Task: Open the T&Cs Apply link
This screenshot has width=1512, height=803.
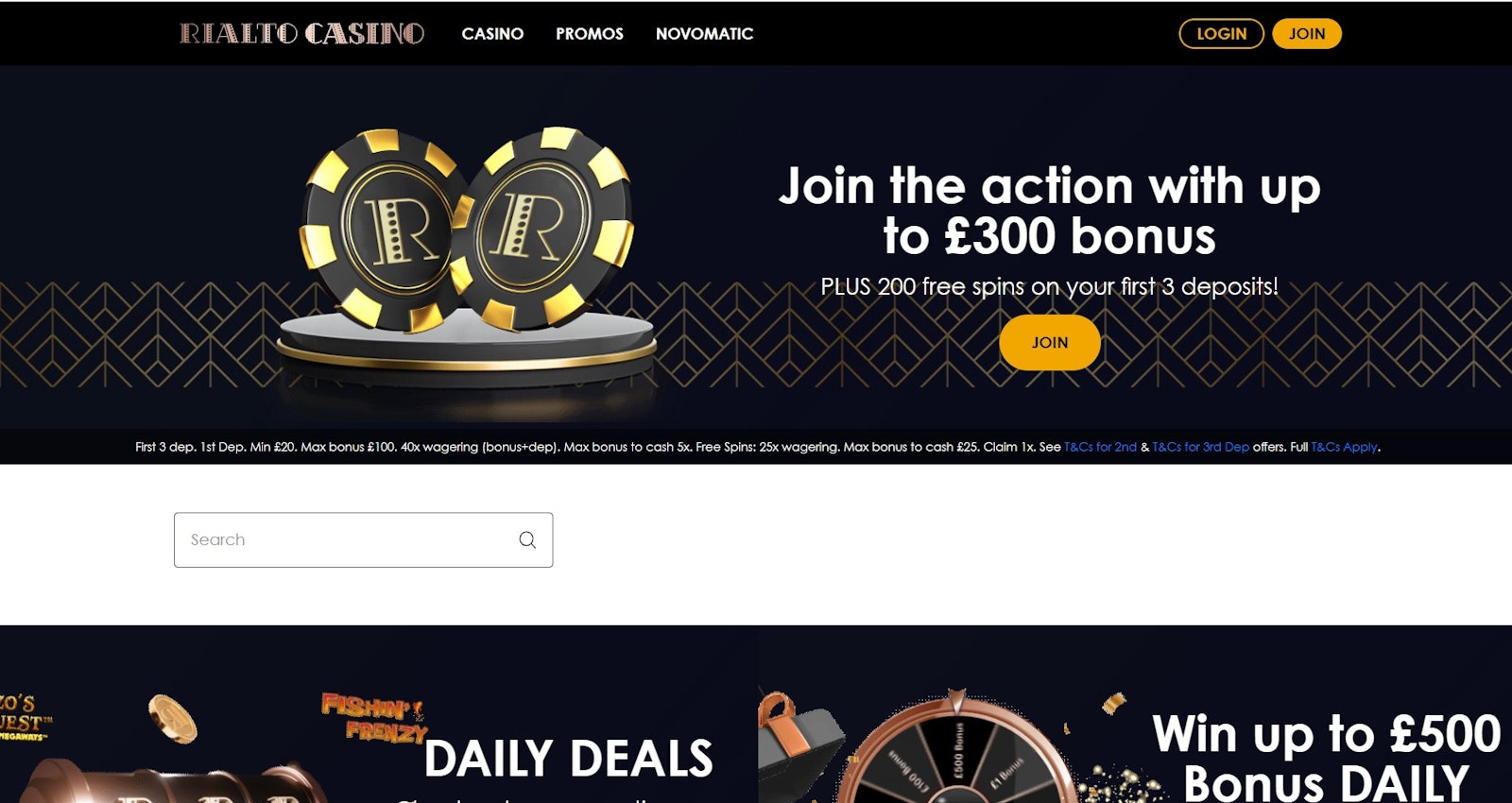Action: tap(1345, 447)
